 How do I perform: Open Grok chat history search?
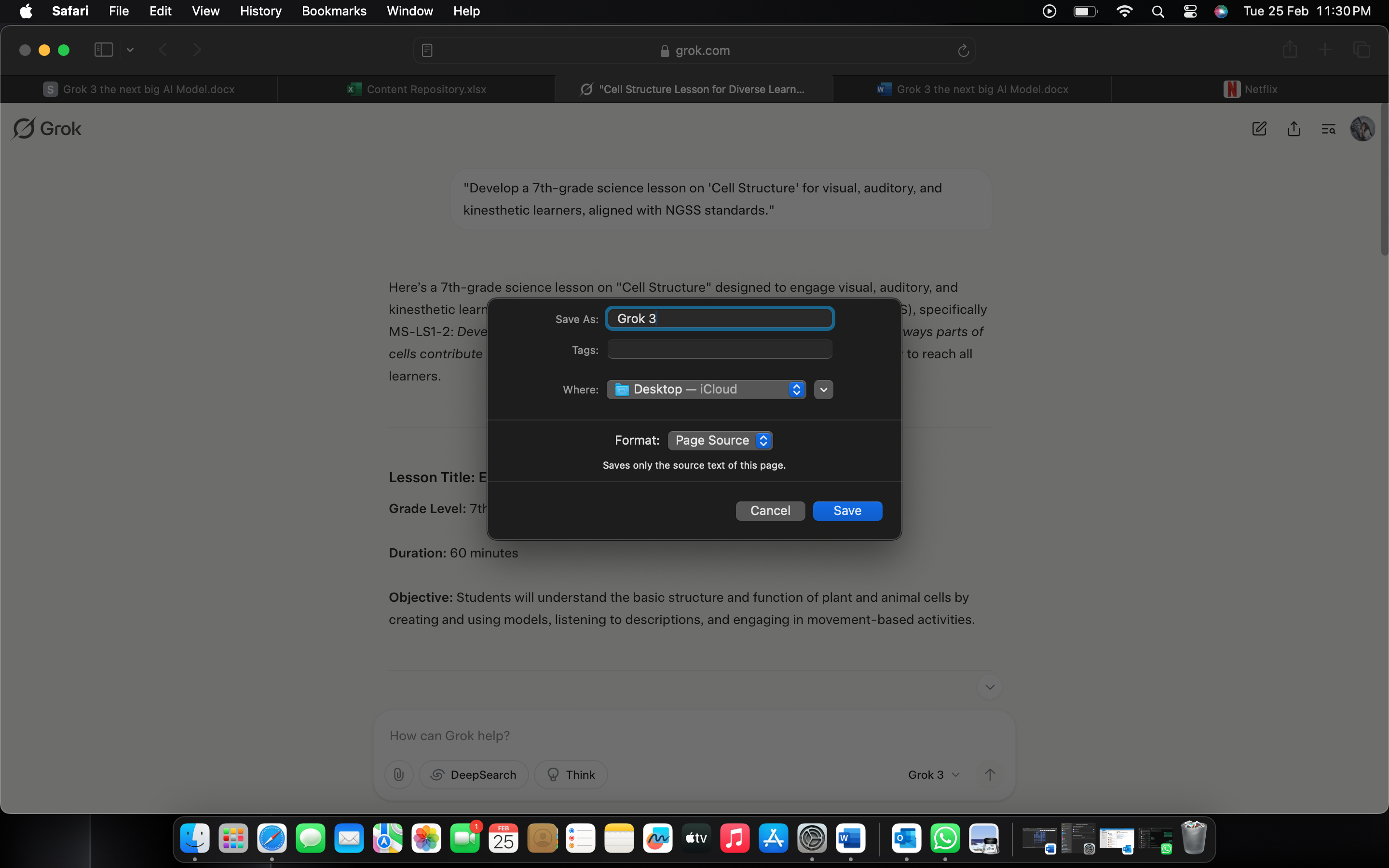(x=1328, y=129)
